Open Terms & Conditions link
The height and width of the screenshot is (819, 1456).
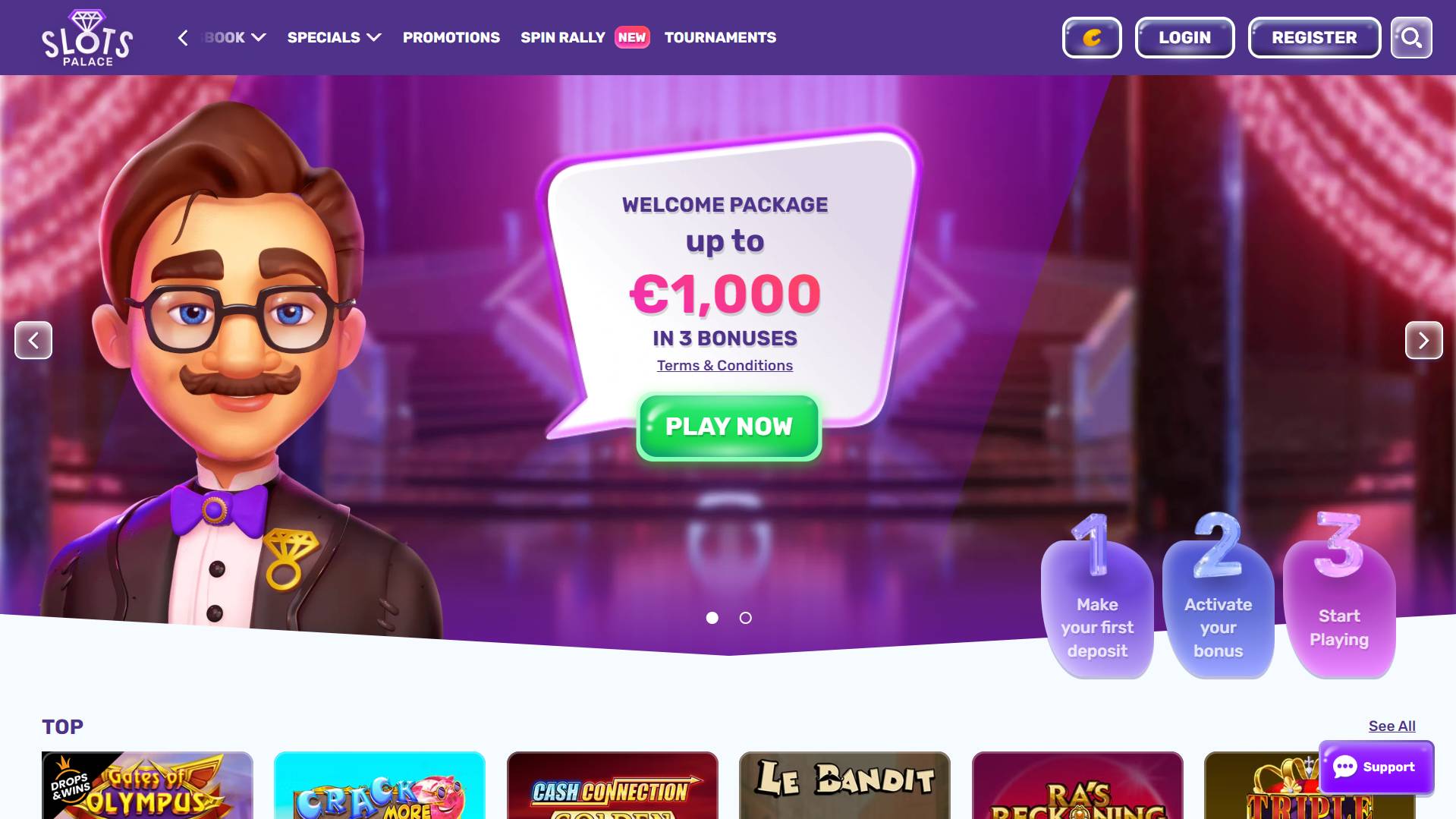pyautogui.click(x=725, y=365)
